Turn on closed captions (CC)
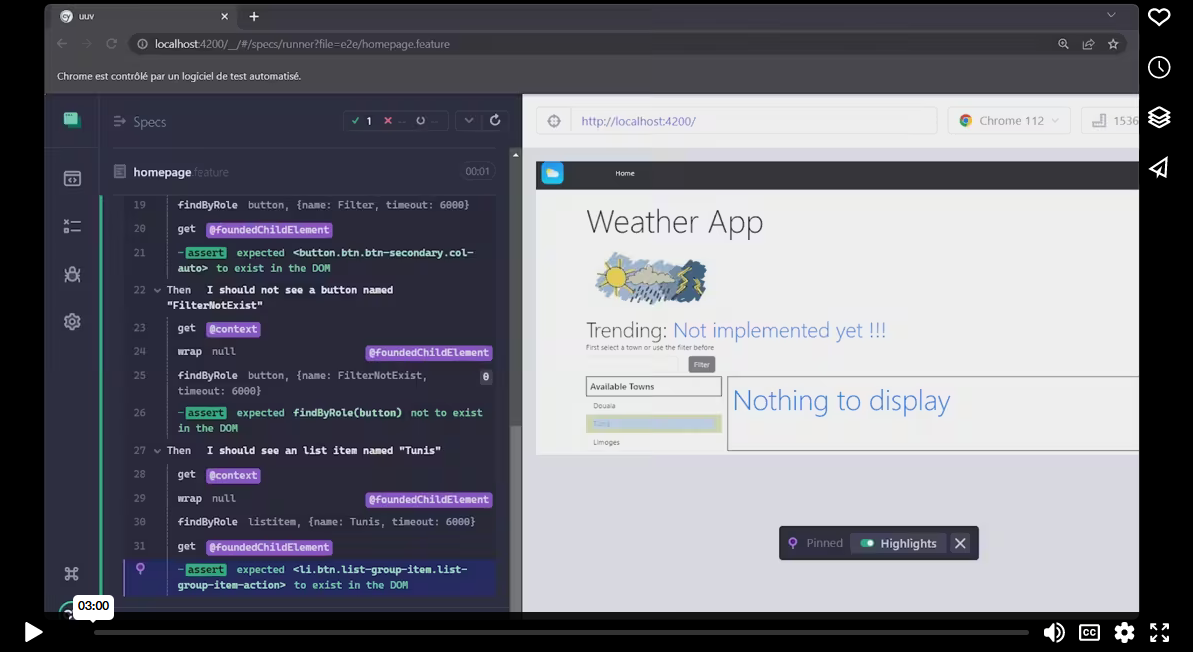1193x652 pixels. tap(1089, 632)
